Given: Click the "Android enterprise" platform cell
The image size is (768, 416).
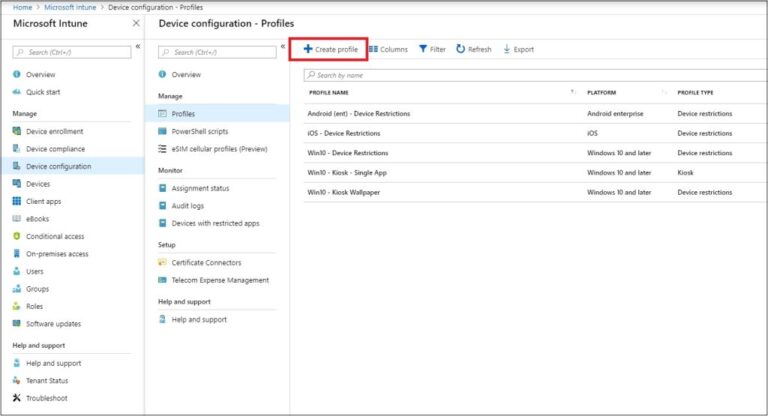Looking at the screenshot, I should coord(615,114).
